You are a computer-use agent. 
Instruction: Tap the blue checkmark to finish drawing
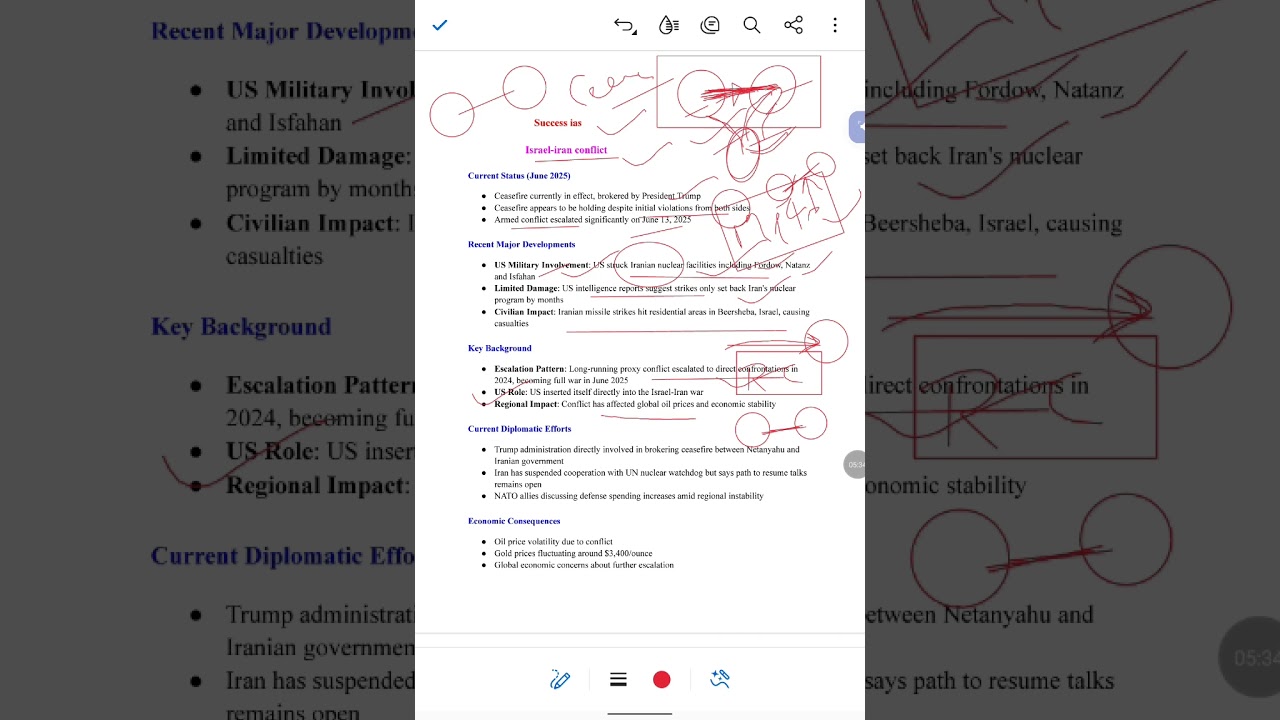(440, 25)
